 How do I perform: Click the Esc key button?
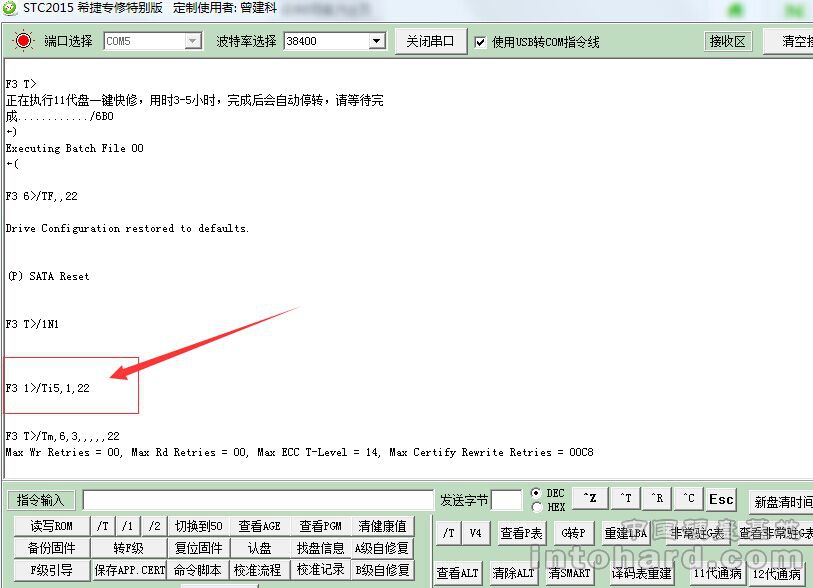point(720,499)
